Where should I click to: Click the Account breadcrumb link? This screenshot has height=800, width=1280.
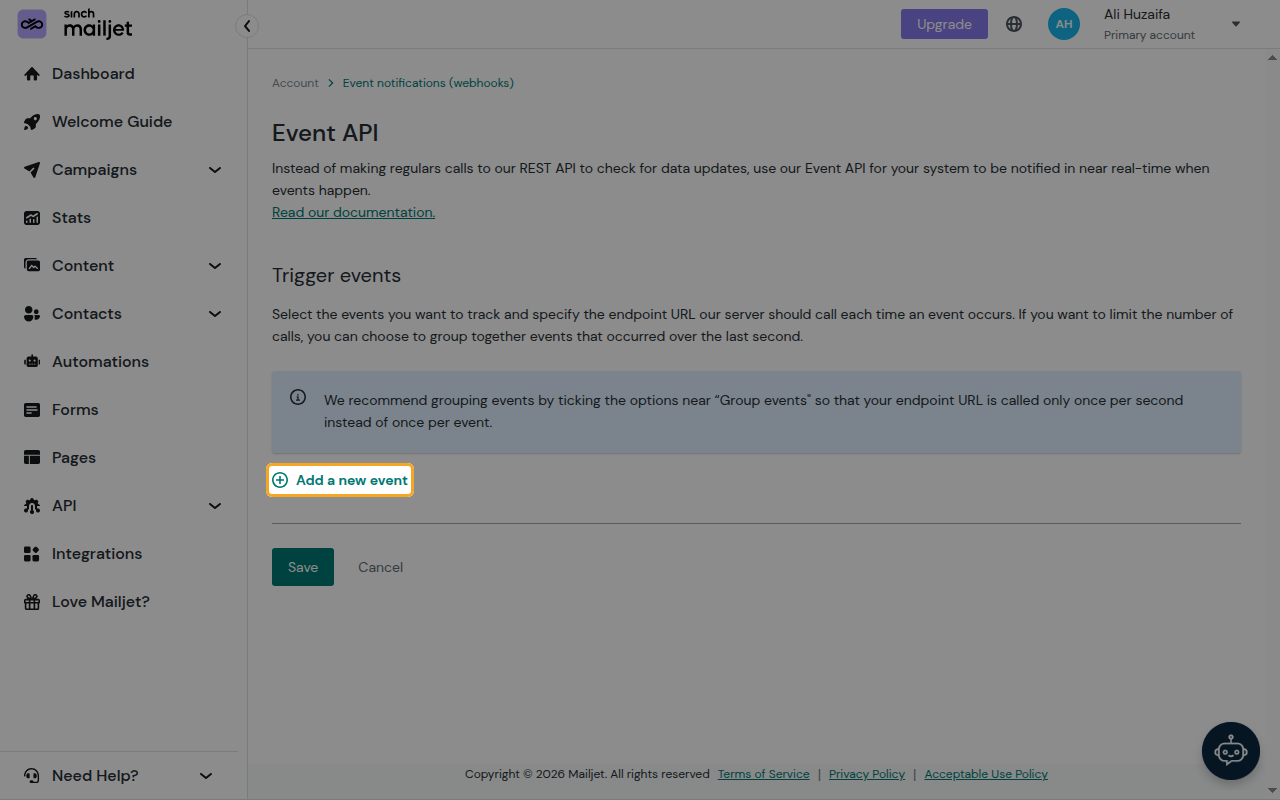coord(295,83)
